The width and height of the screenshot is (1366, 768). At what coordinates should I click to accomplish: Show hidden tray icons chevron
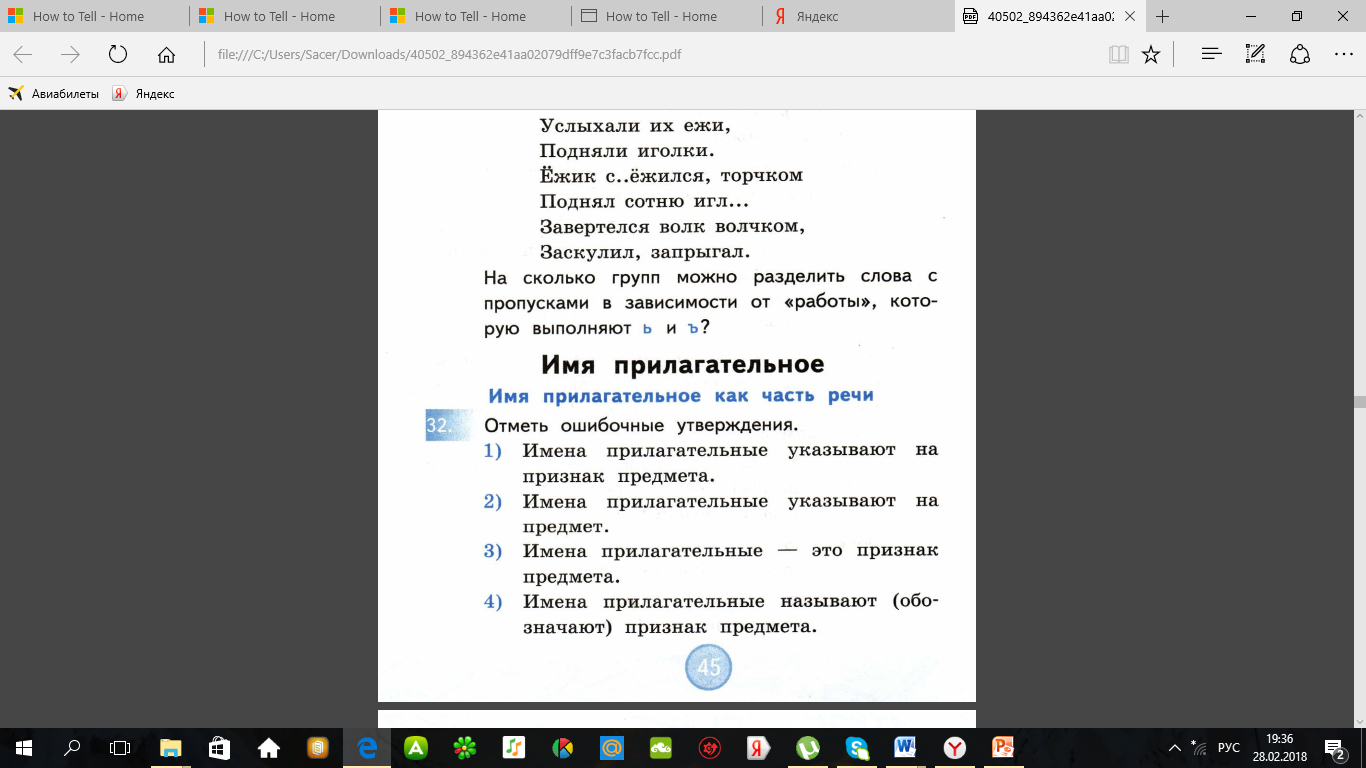(x=1175, y=747)
